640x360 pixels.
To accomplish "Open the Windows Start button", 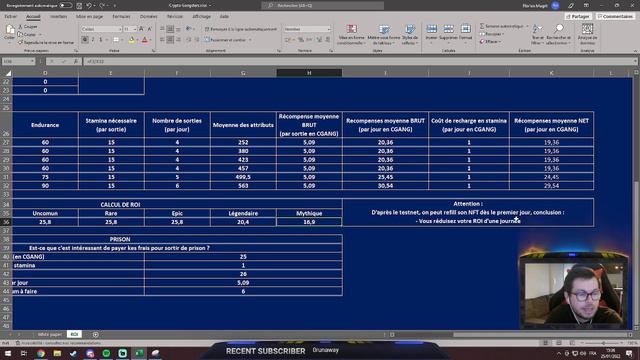I will tap(8, 353).
